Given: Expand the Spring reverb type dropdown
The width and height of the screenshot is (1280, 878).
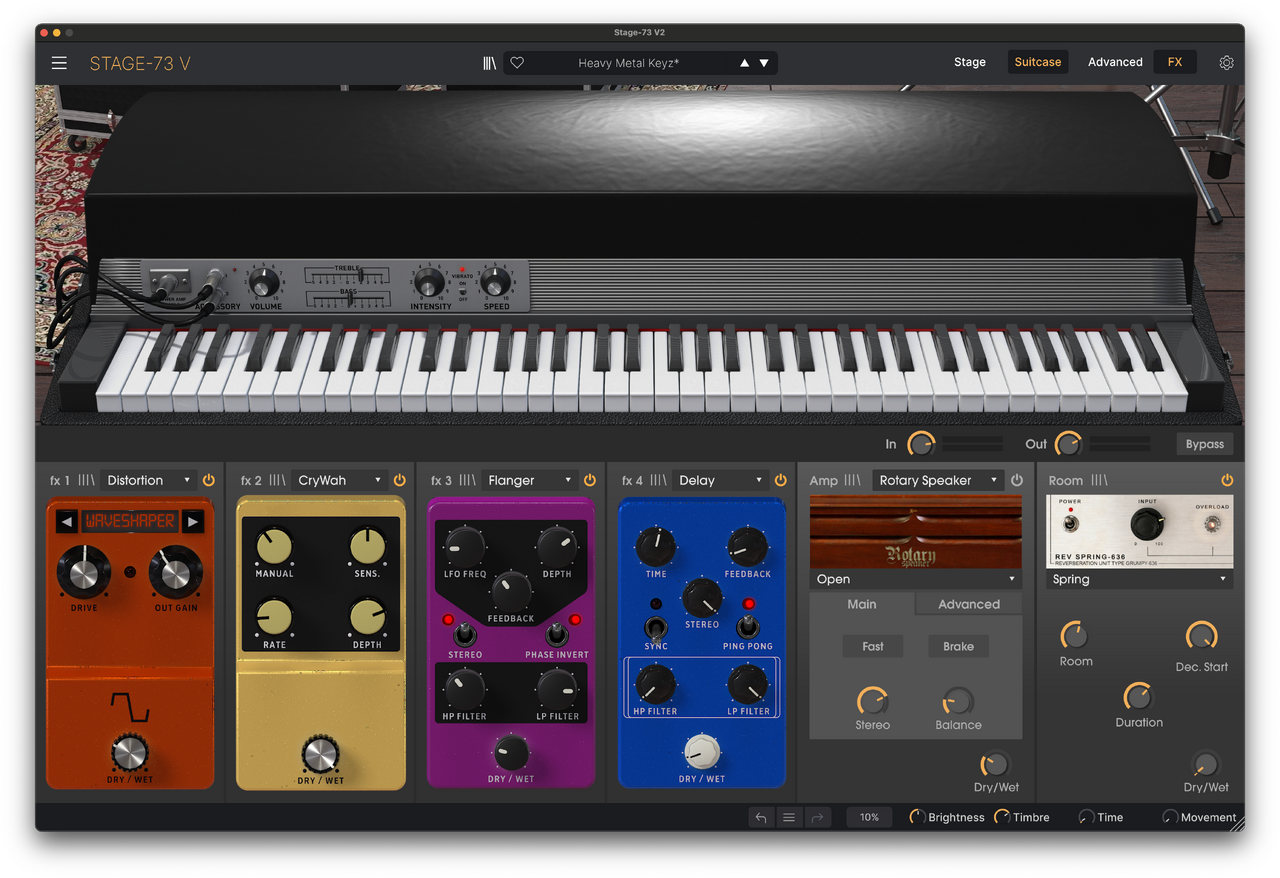Looking at the screenshot, I should point(1140,579).
